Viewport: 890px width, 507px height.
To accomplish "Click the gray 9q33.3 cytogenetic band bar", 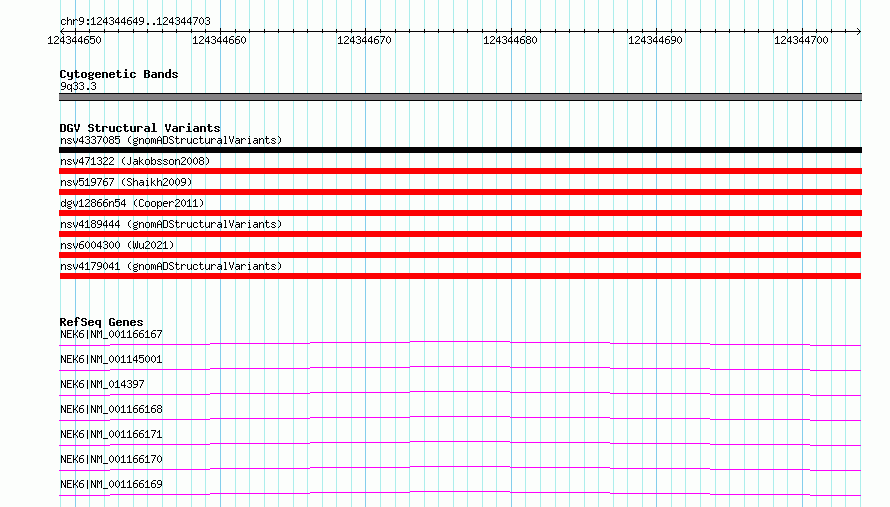I will click(460, 97).
